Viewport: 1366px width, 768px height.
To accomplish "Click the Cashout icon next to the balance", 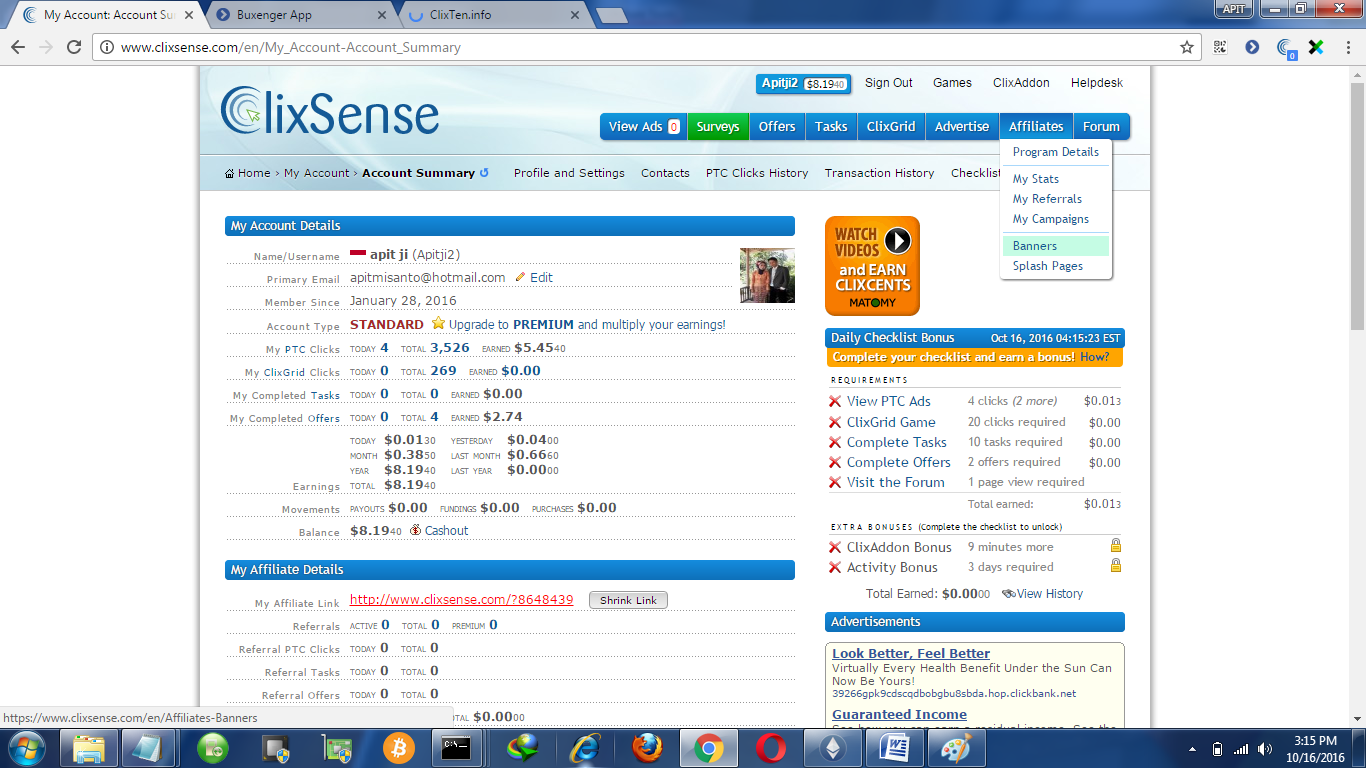I will (415, 531).
